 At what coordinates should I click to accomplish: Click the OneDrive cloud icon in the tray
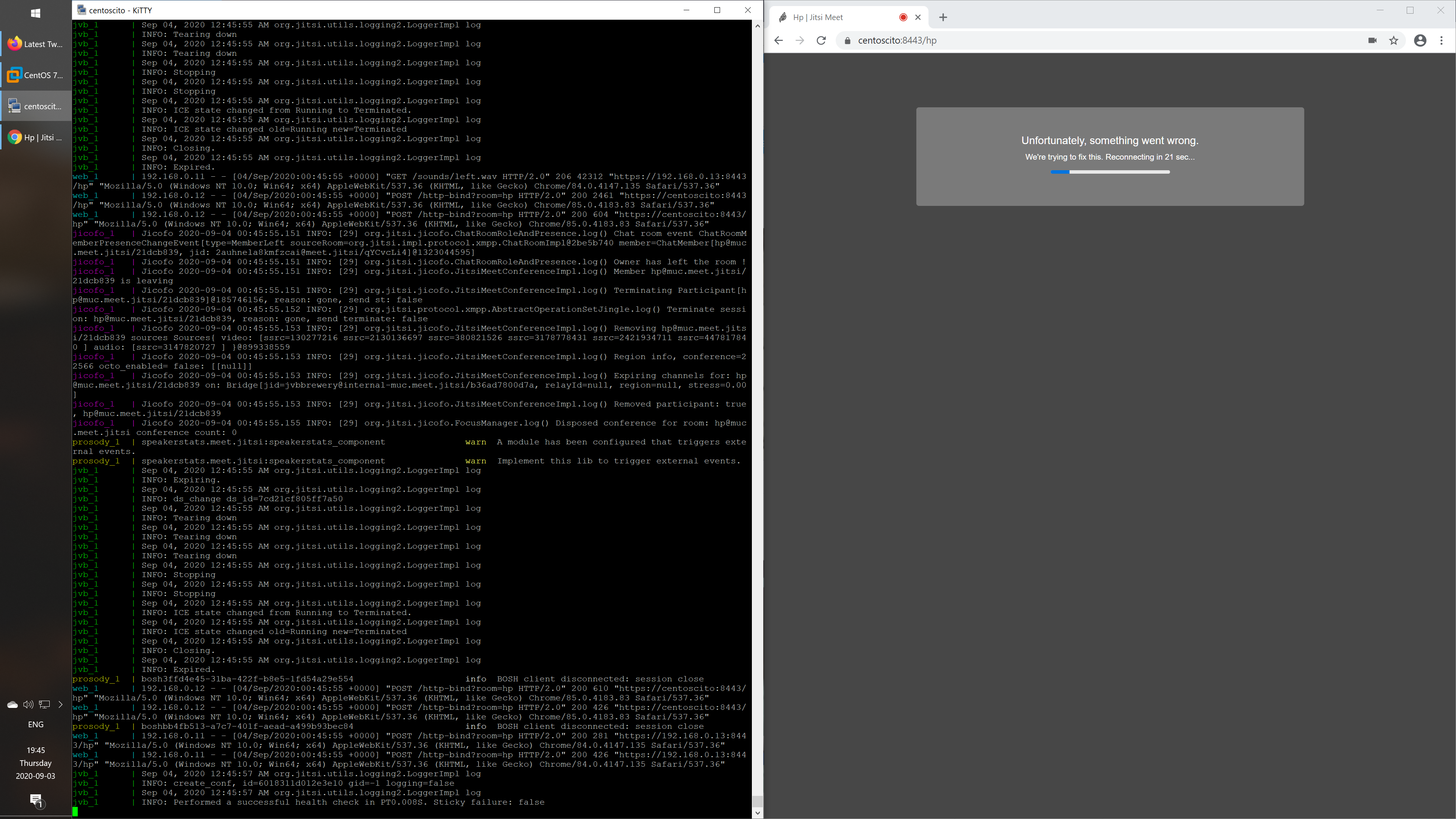12,704
